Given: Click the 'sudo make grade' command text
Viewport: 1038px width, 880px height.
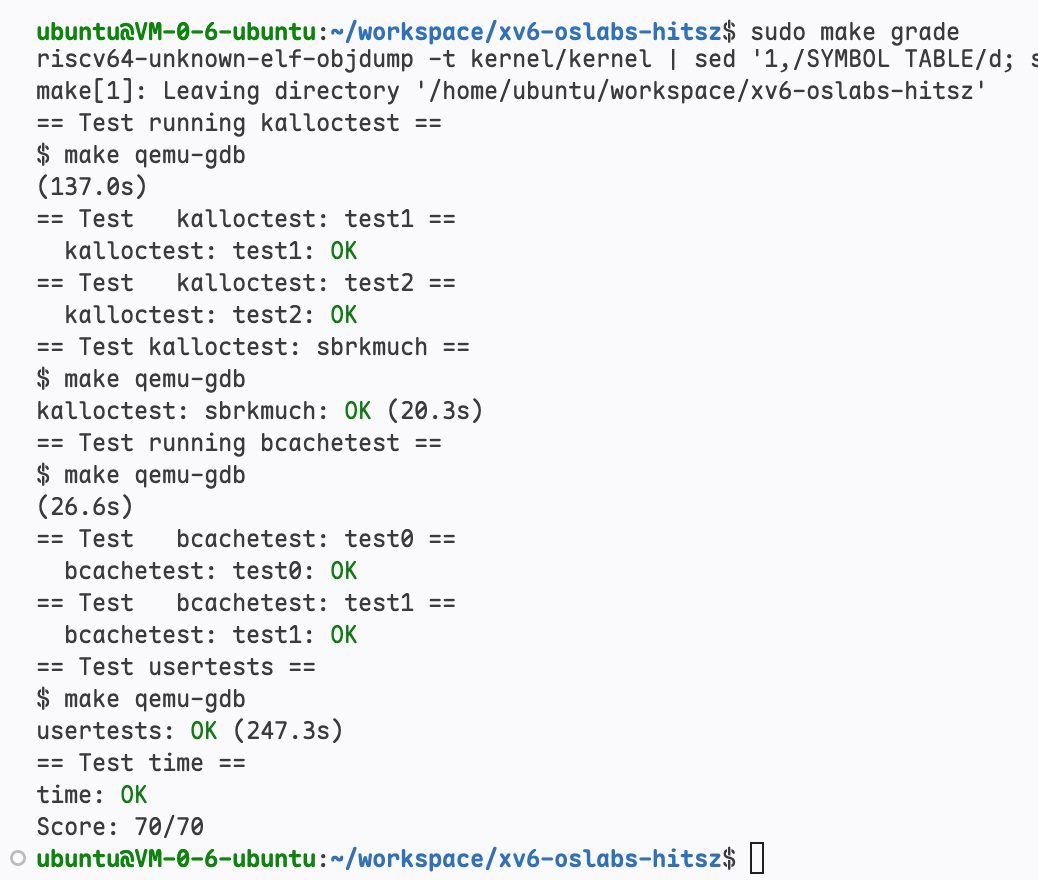Looking at the screenshot, I should click(855, 32).
